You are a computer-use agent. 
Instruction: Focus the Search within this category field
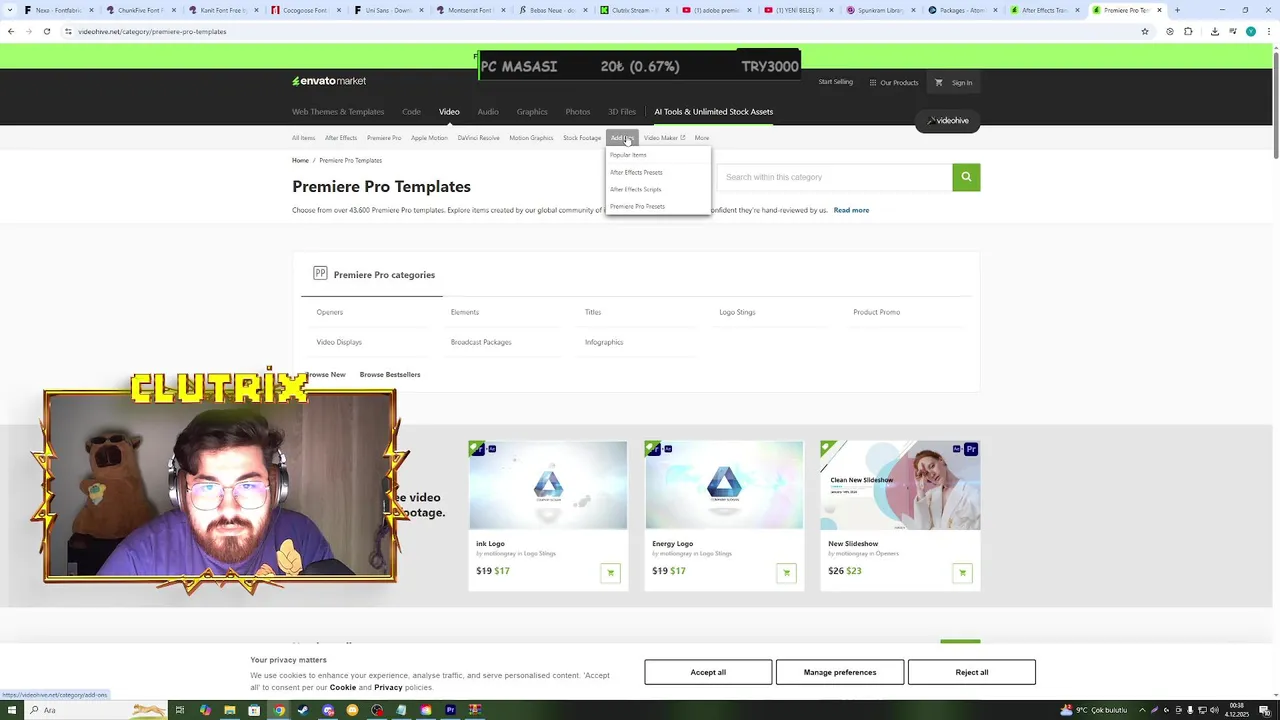click(x=834, y=177)
